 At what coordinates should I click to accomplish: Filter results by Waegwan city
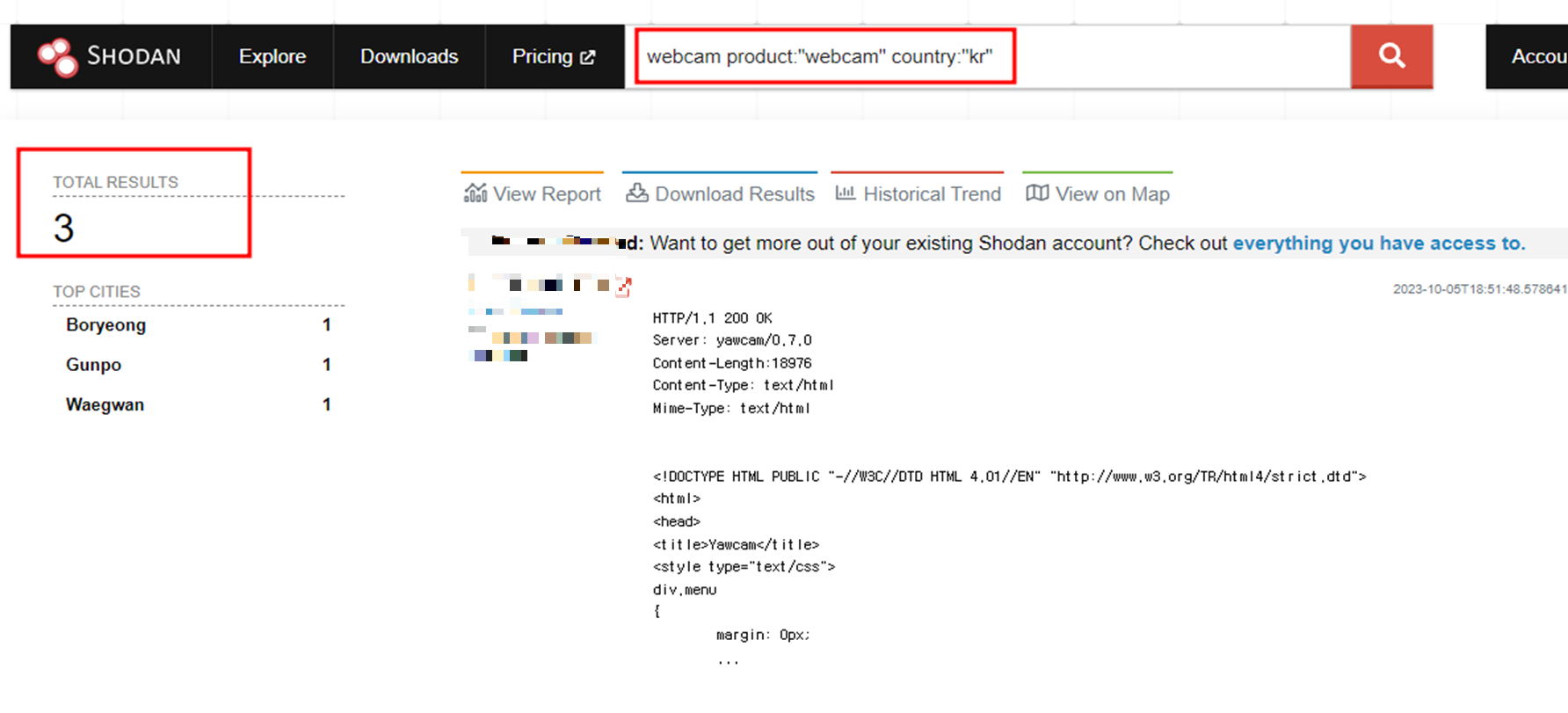point(105,404)
